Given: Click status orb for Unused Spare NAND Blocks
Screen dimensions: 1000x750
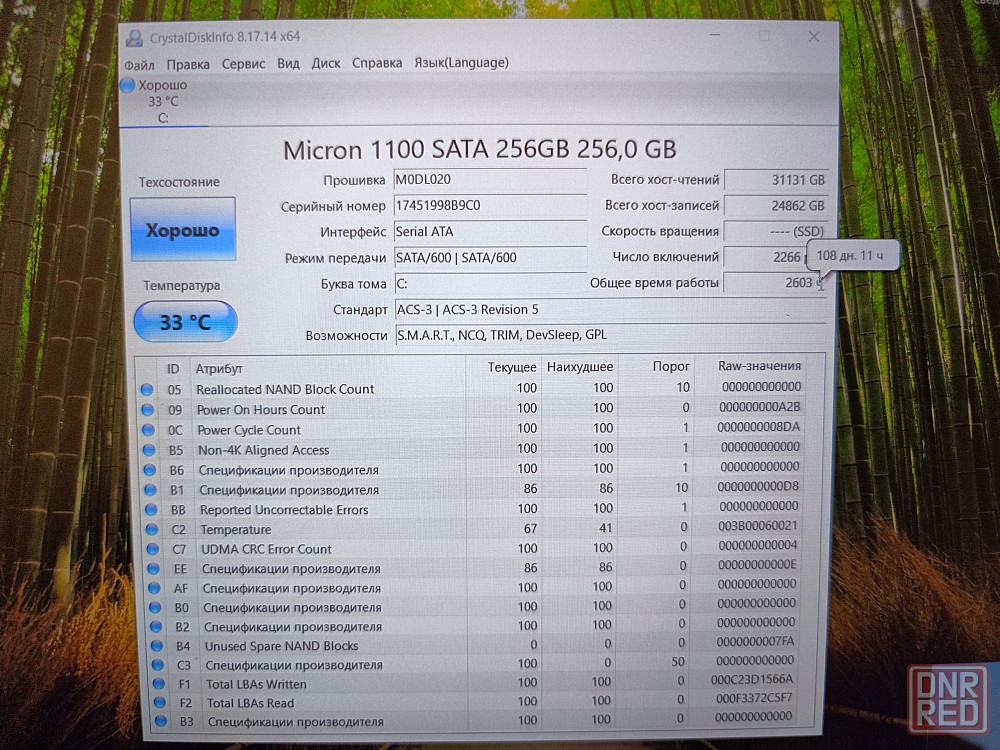Looking at the screenshot, I should [156, 646].
